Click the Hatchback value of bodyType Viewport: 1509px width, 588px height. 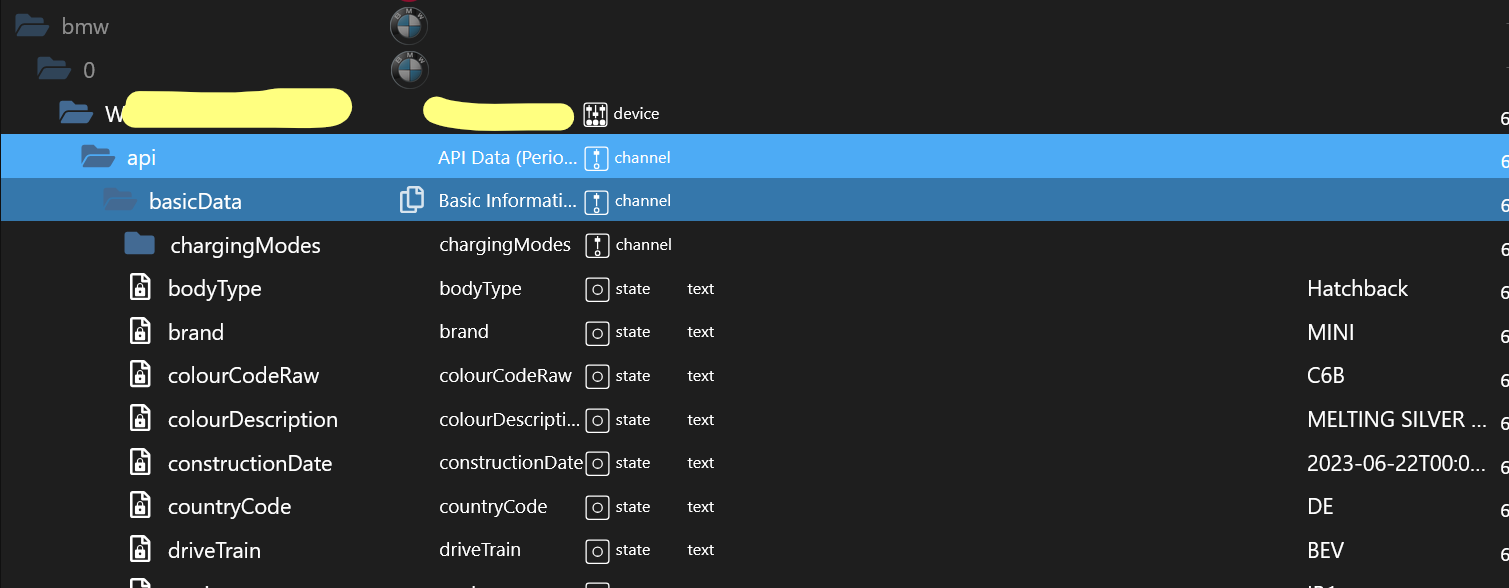1357,289
